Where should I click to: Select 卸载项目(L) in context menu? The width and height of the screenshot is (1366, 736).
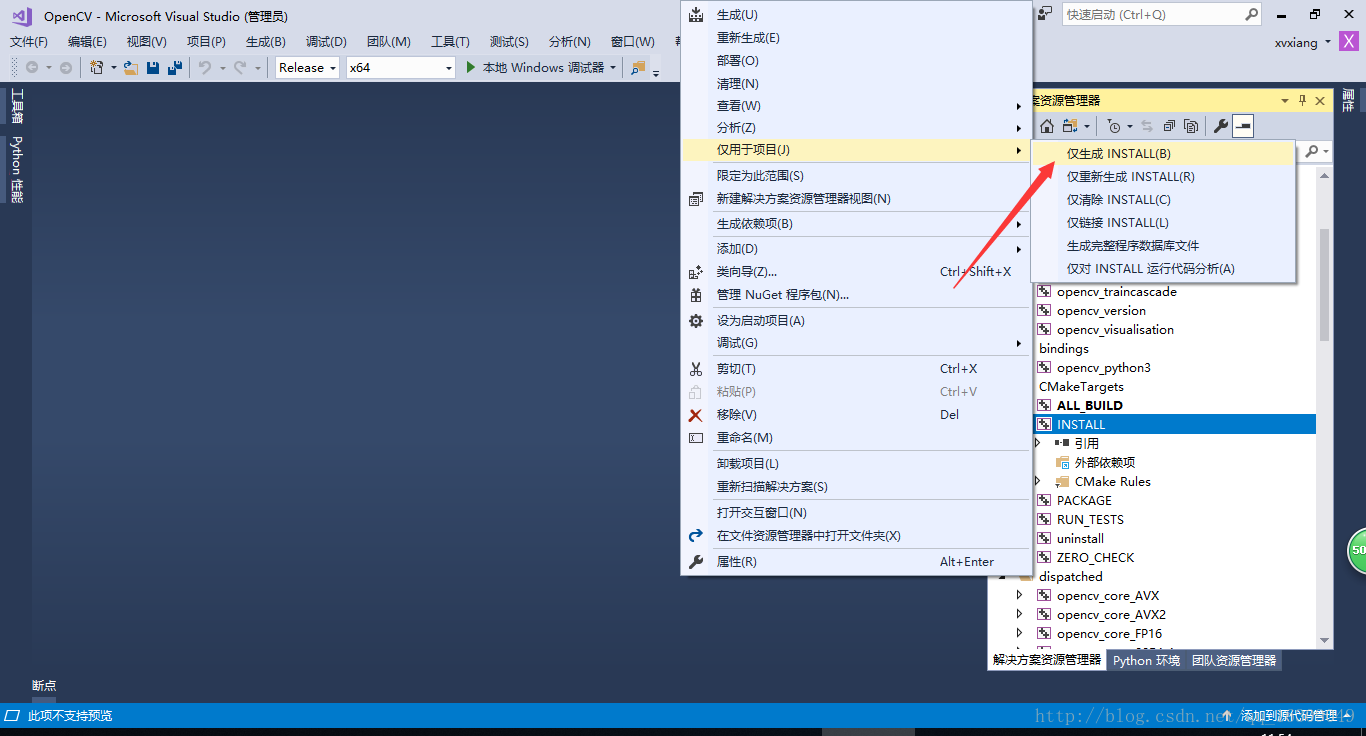pos(855,464)
